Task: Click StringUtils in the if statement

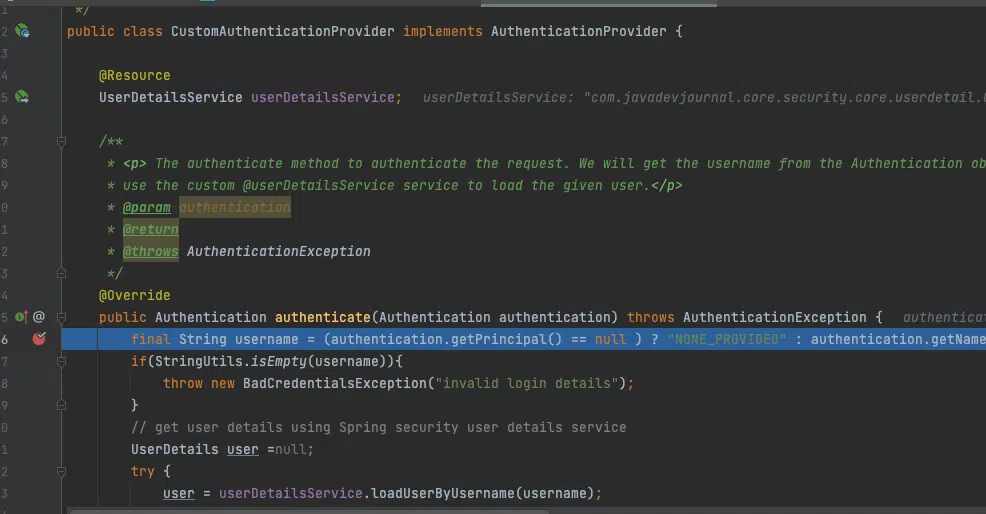Action: coord(199,362)
